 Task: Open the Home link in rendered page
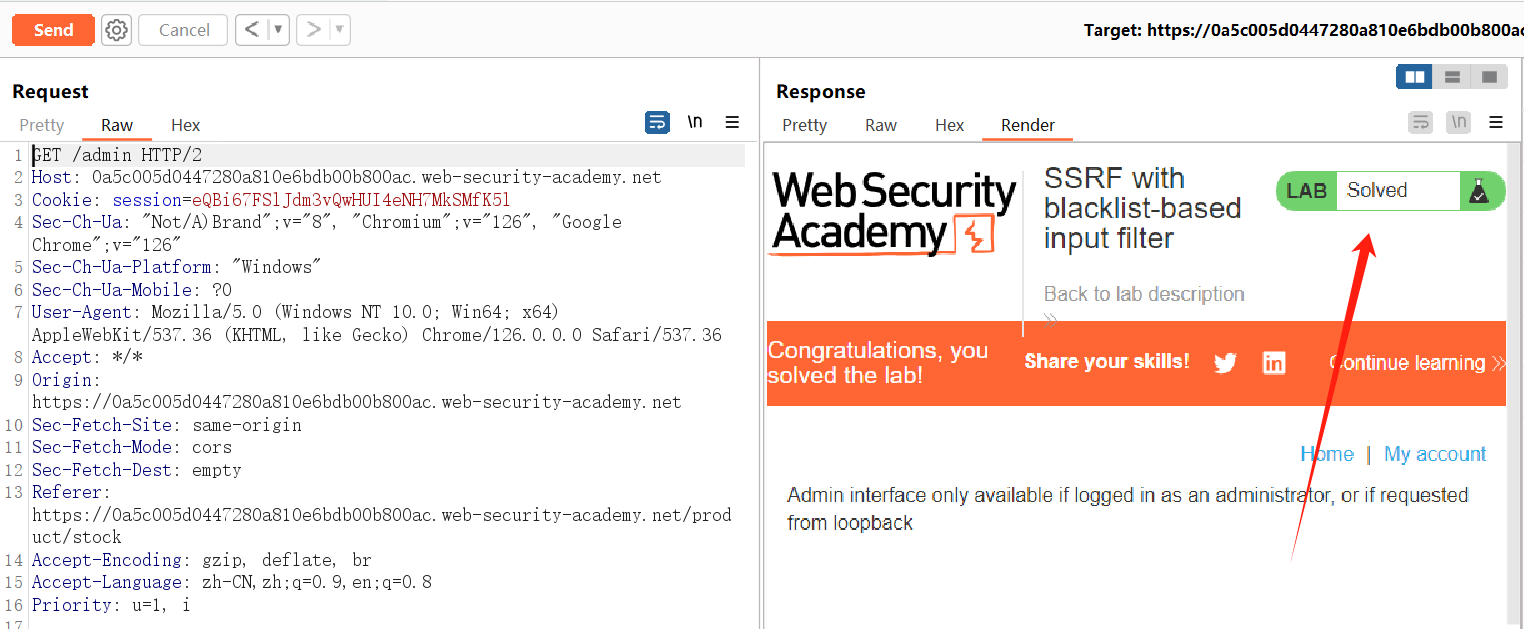pos(1327,454)
